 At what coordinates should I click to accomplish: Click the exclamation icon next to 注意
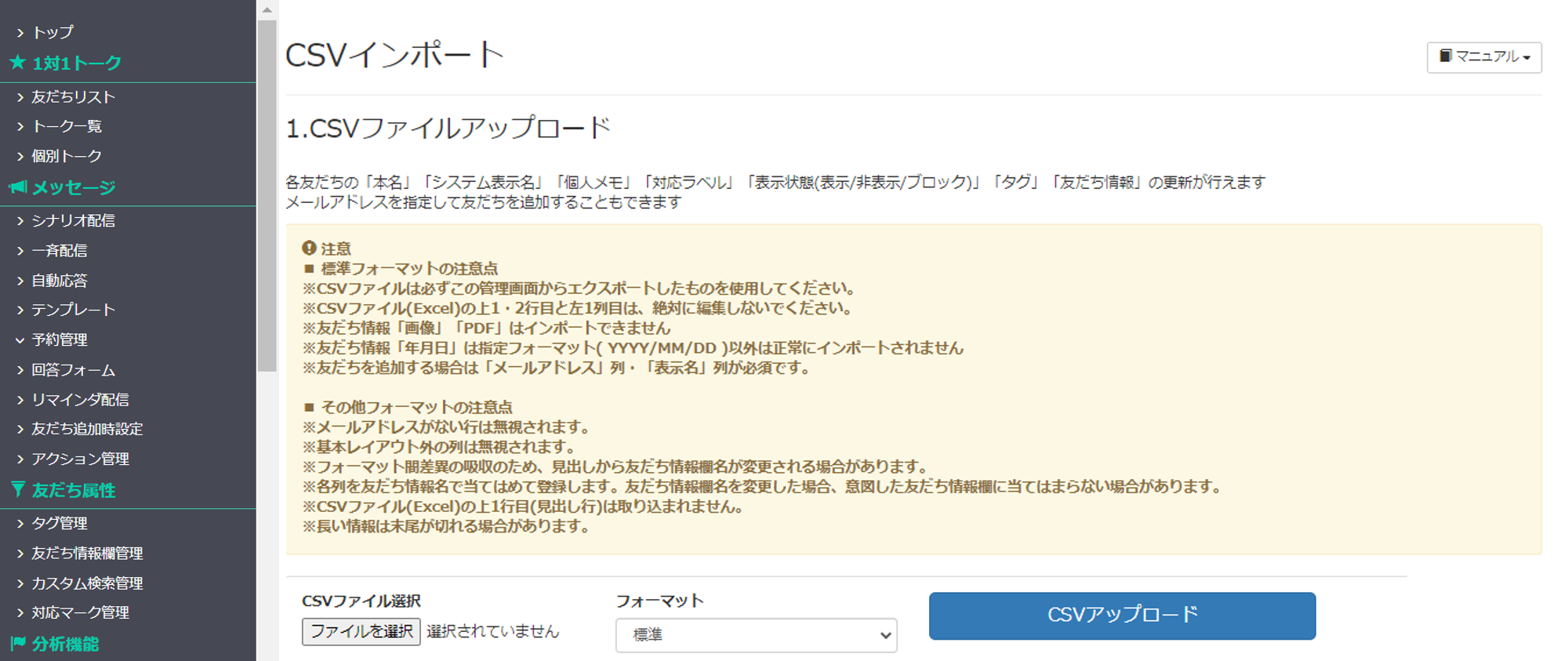coord(309,249)
